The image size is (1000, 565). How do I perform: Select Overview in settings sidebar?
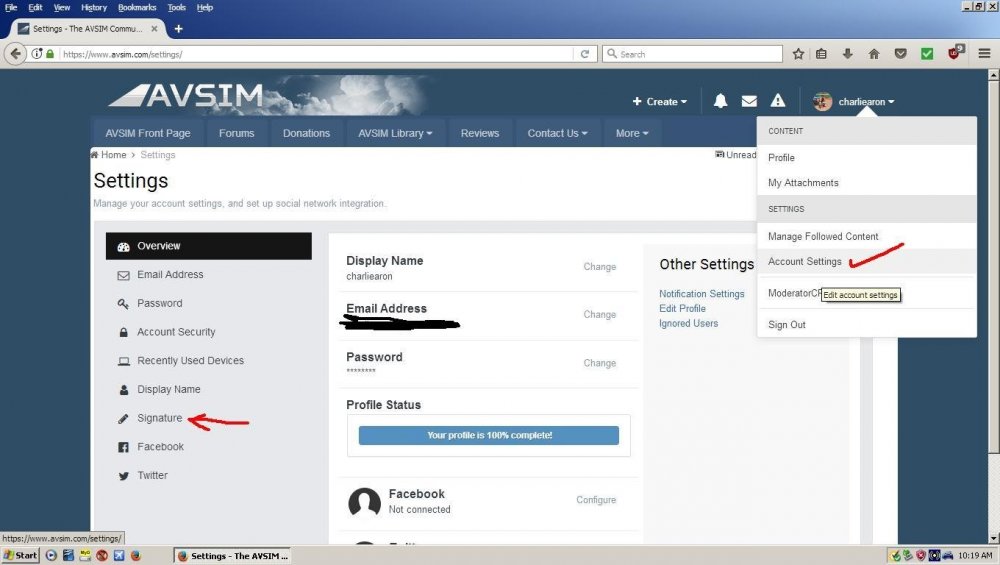click(x=209, y=246)
